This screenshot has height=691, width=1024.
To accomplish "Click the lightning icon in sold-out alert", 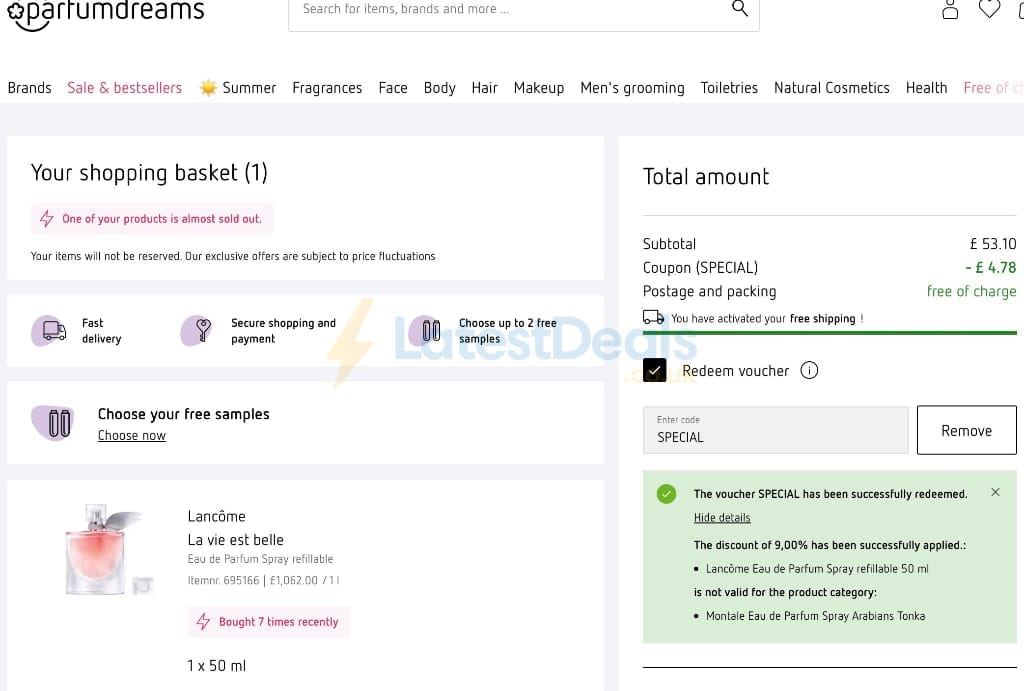I will tap(46, 219).
